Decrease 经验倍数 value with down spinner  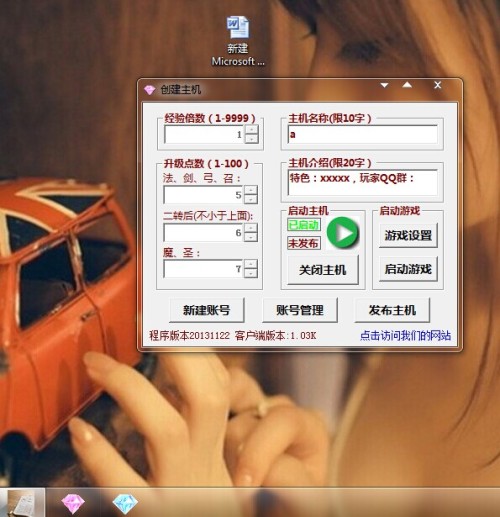(x=252, y=139)
